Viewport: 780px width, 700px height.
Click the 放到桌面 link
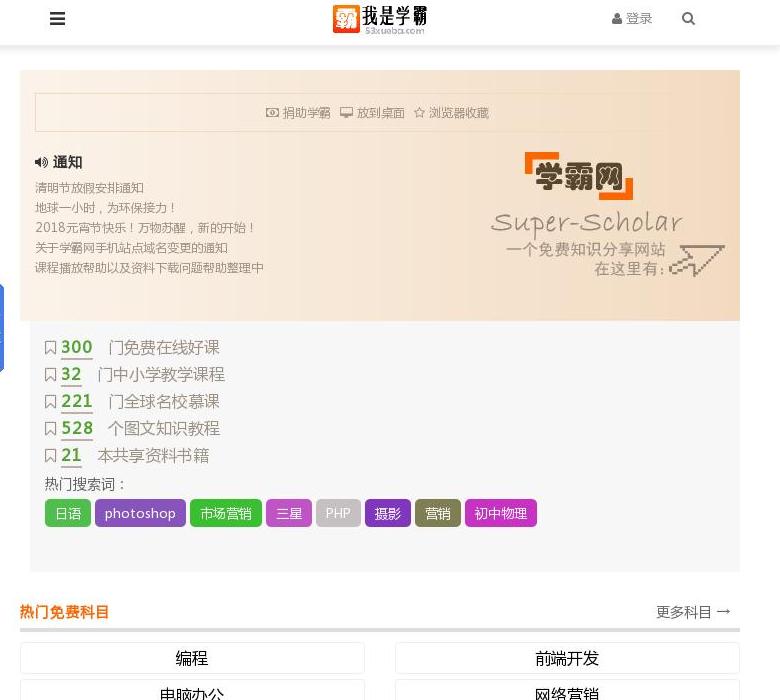click(x=372, y=113)
